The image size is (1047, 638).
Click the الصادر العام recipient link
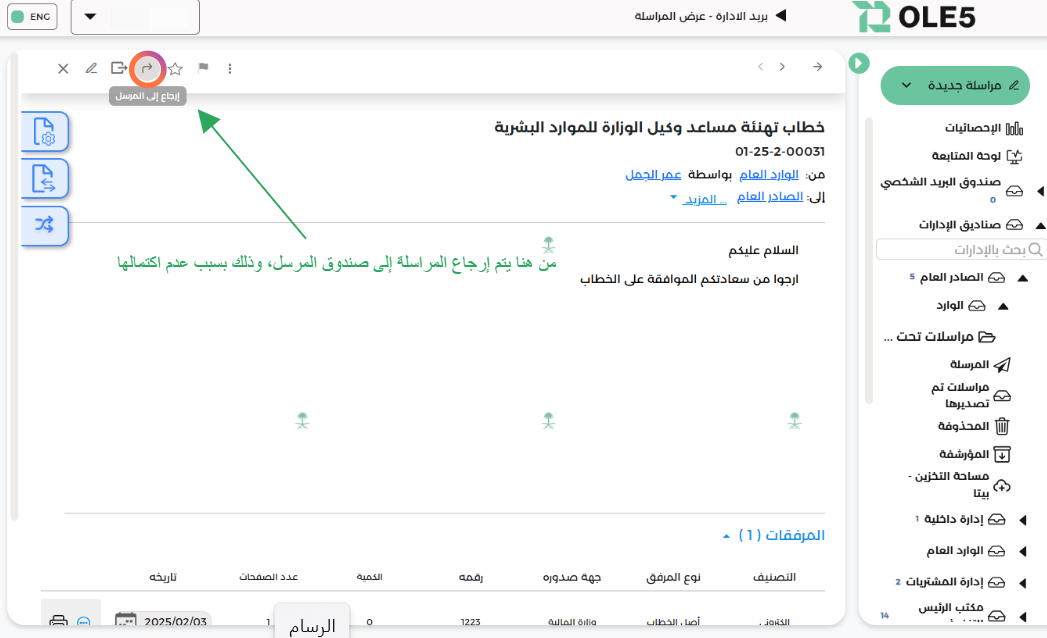(x=769, y=196)
